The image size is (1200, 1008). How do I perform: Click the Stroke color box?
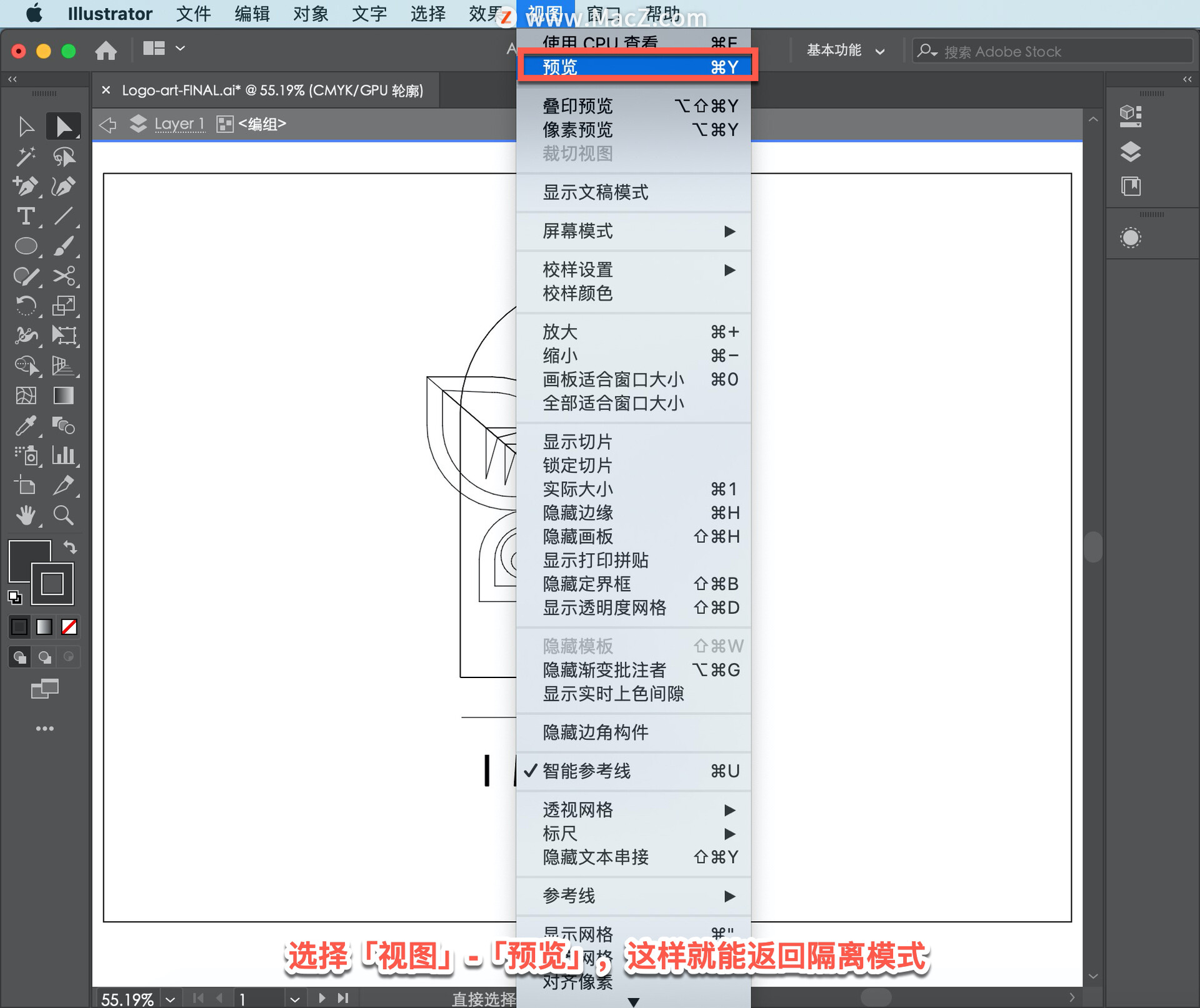coord(52,584)
